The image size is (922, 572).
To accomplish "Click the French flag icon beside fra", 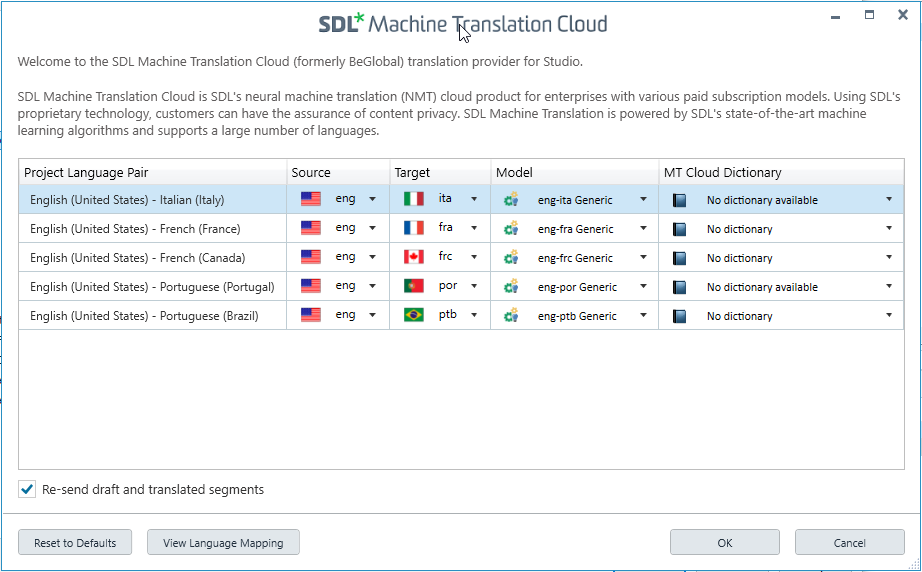I will click(x=414, y=228).
